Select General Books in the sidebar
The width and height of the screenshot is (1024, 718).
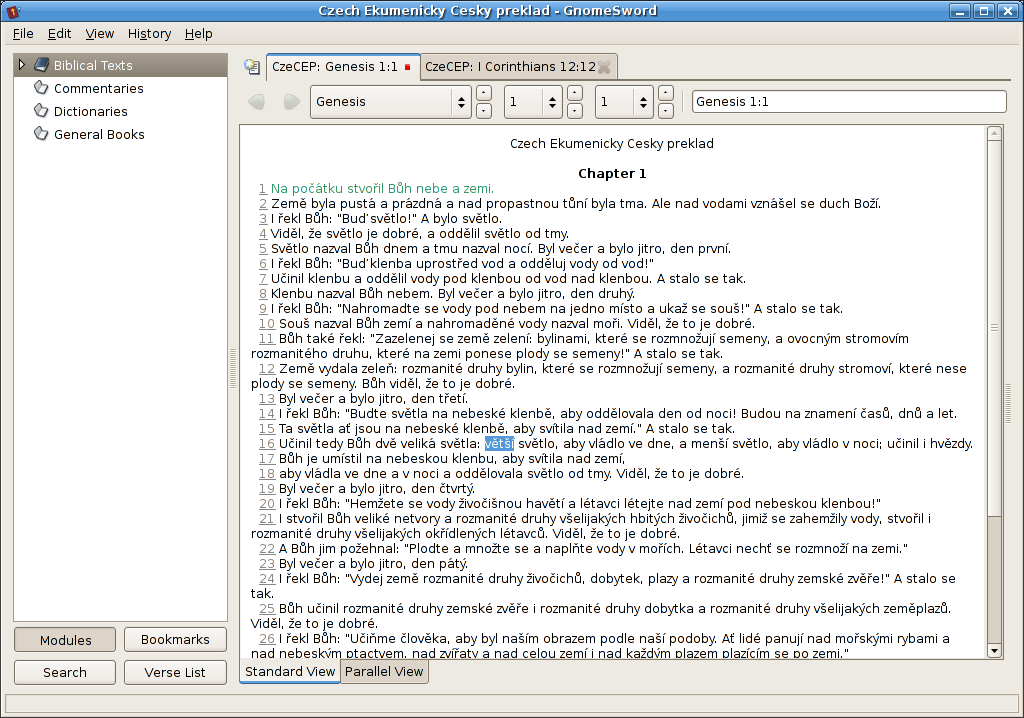point(99,134)
